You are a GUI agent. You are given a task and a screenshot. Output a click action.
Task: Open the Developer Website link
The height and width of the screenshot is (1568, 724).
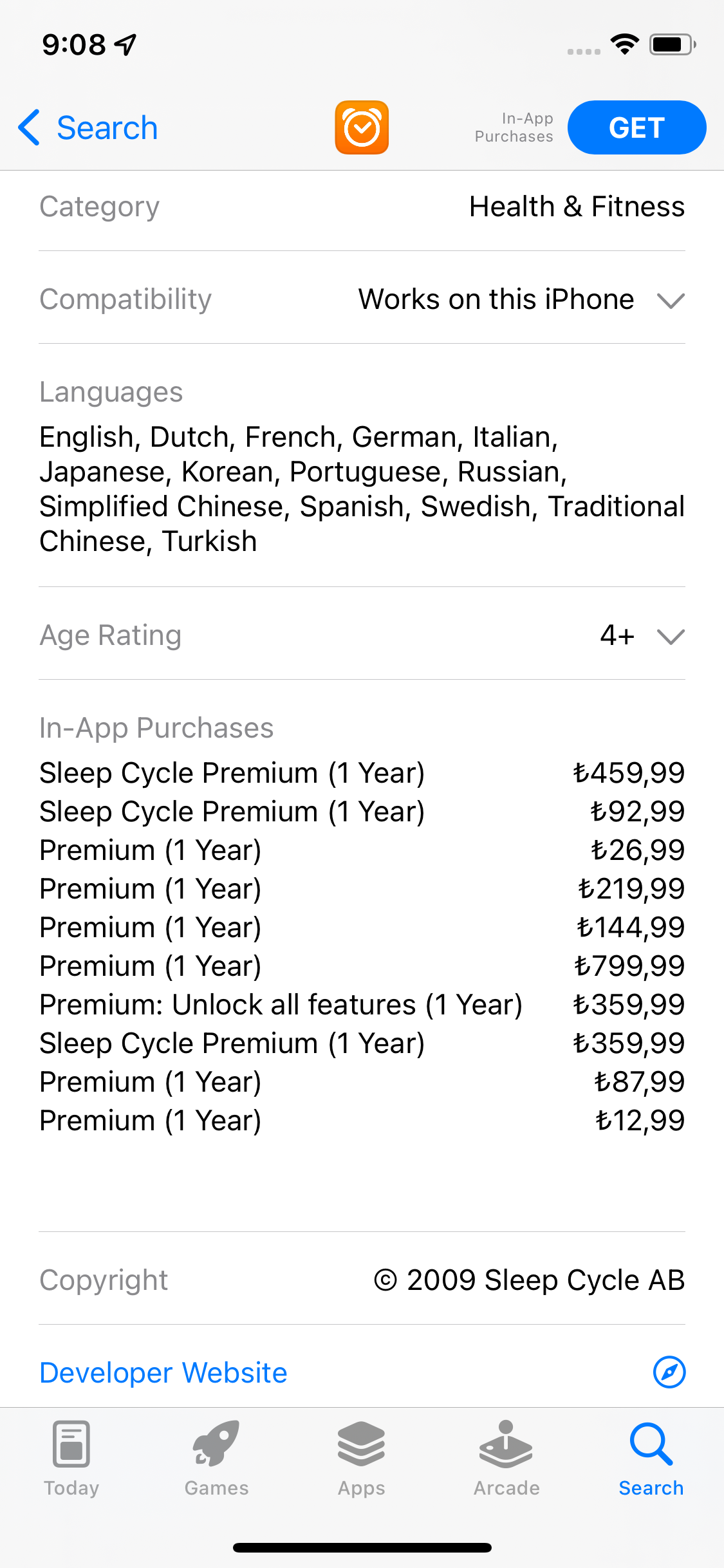pos(163,1372)
